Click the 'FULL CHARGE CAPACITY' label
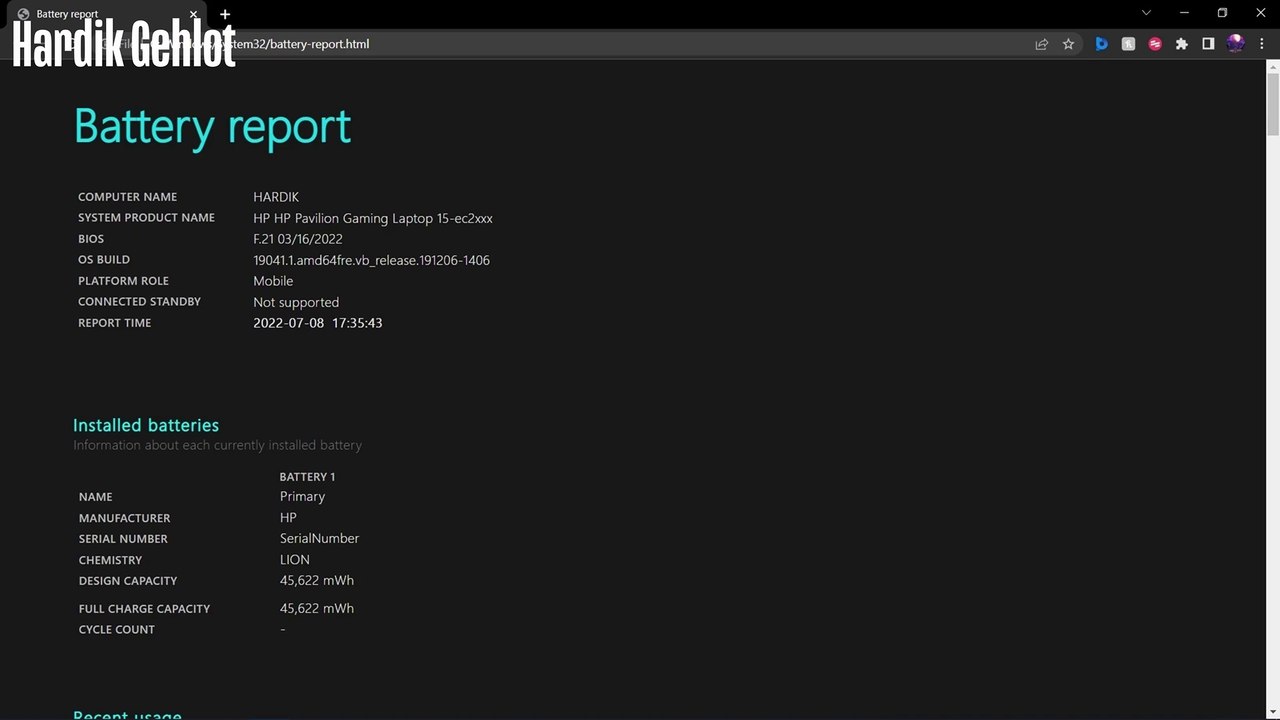The image size is (1280, 720). tap(144, 609)
